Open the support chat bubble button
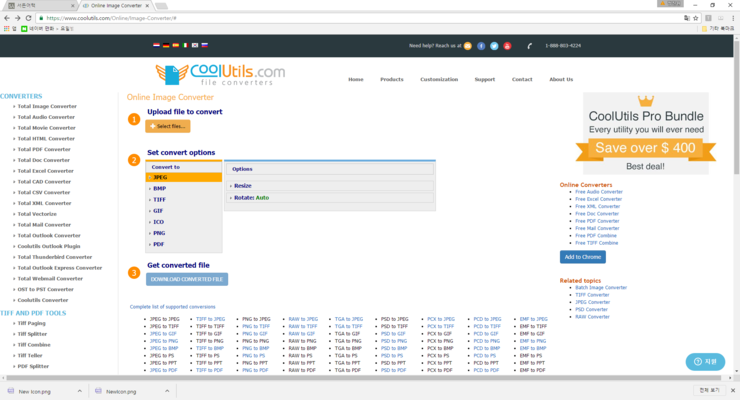Viewport: 740px width, 400px height. click(705, 361)
